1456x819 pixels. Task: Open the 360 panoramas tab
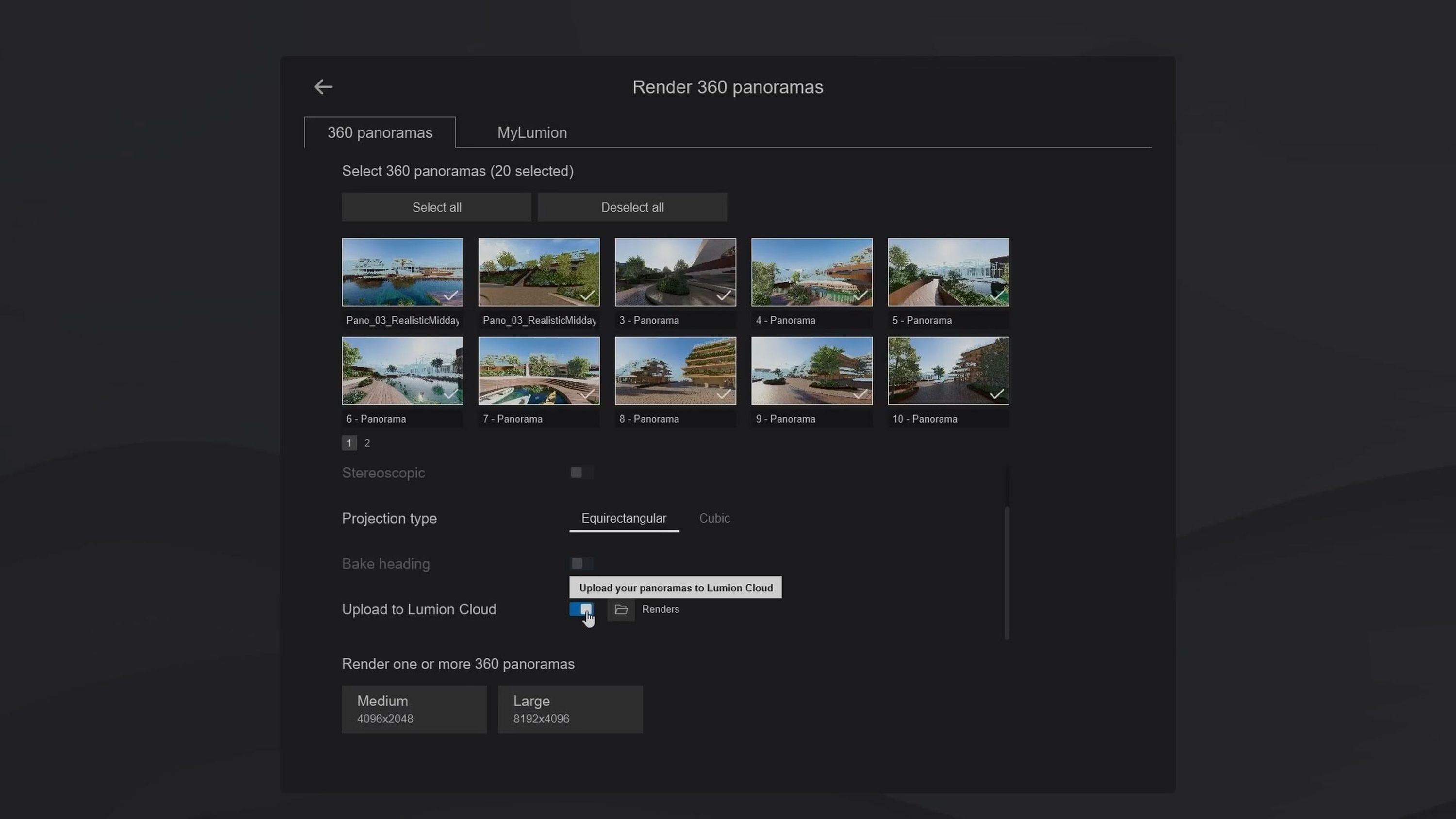[x=380, y=133]
